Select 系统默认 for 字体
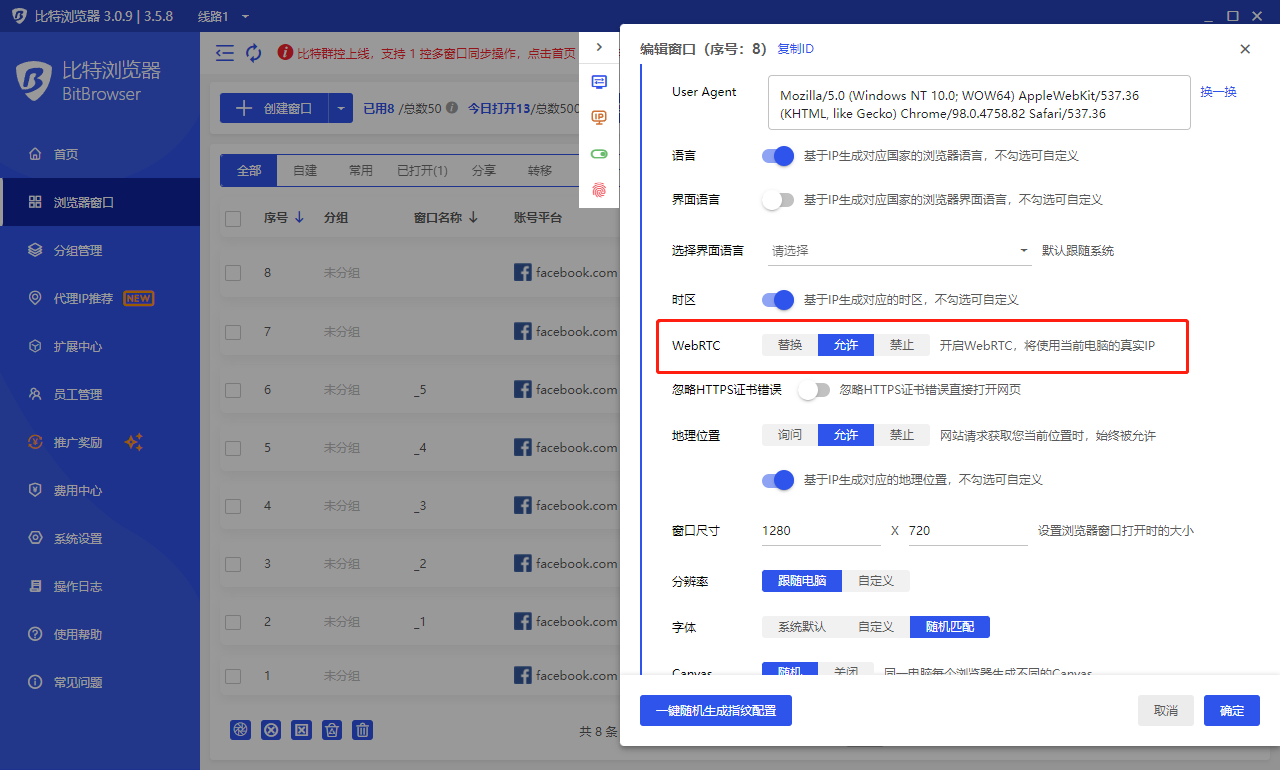The width and height of the screenshot is (1280, 770). click(x=802, y=627)
